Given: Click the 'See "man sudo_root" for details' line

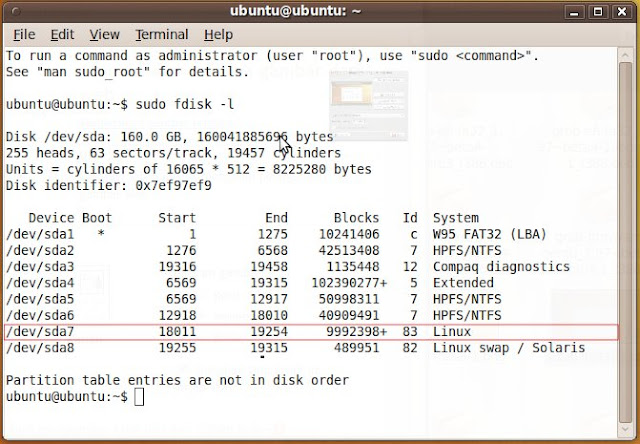Looking at the screenshot, I should click(127, 72).
